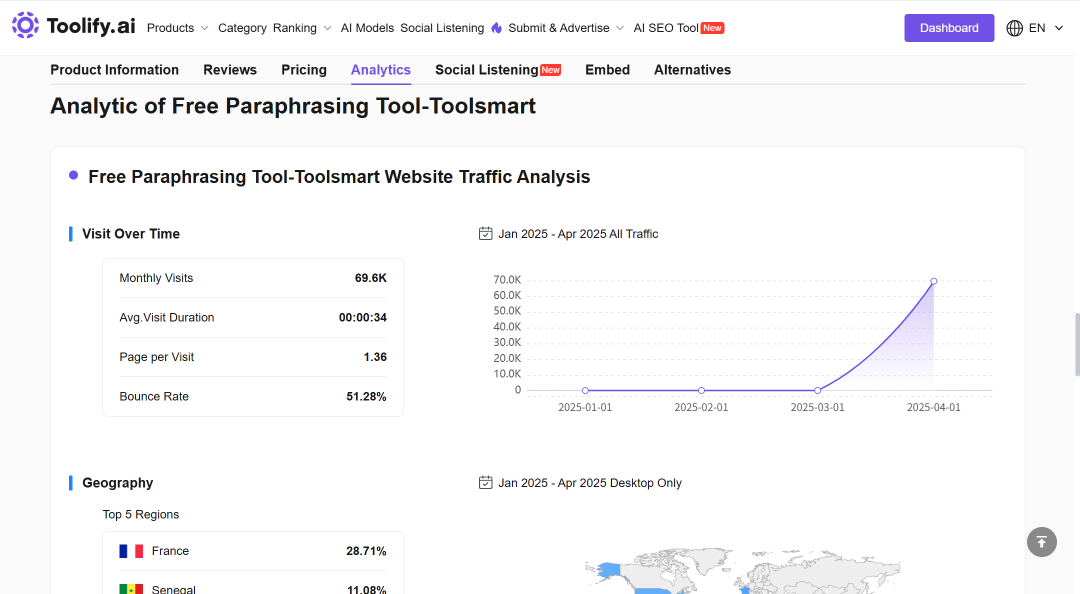Click the back-to-top arrow button
1080x594 pixels.
(1041, 542)
